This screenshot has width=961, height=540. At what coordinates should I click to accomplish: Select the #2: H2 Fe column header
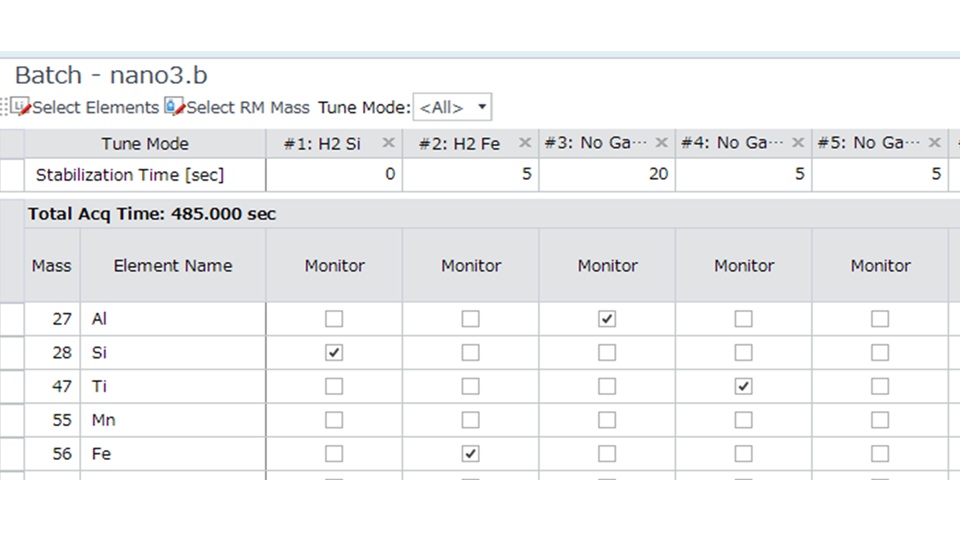pos(458,143)
